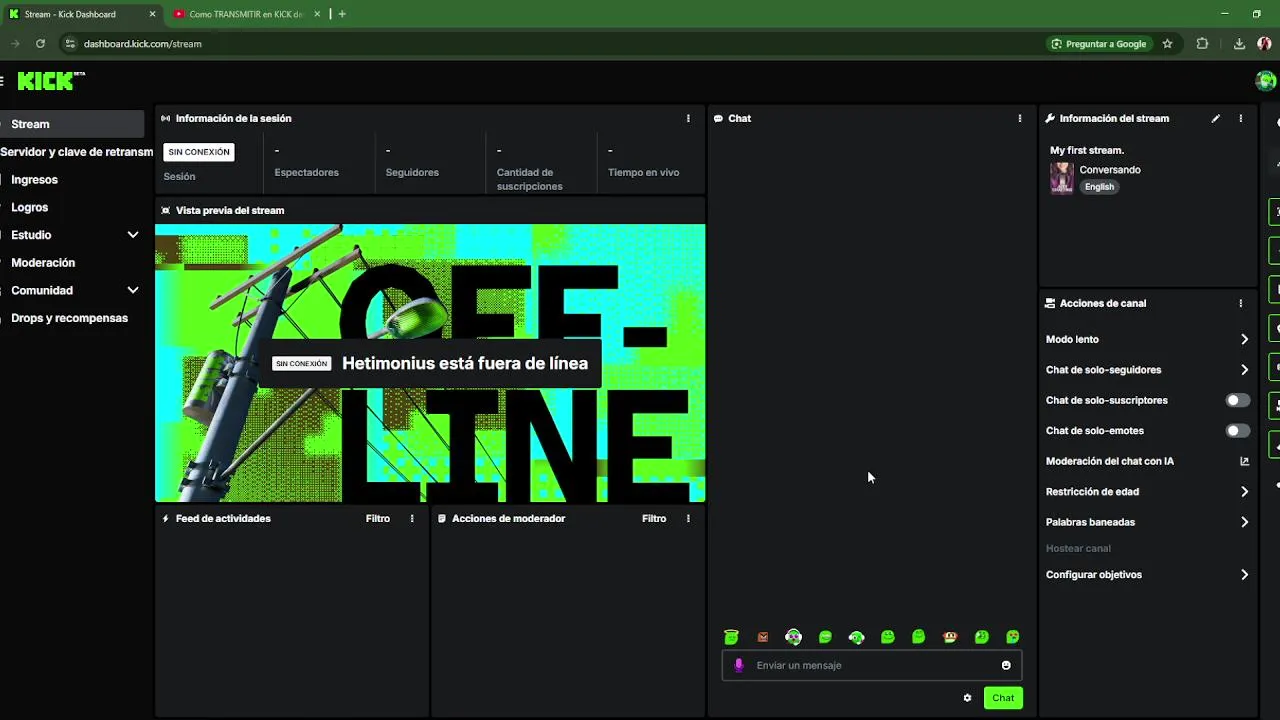Click the address bar URL
Viewport: 1280px width, 720px height.
[143, 44]
